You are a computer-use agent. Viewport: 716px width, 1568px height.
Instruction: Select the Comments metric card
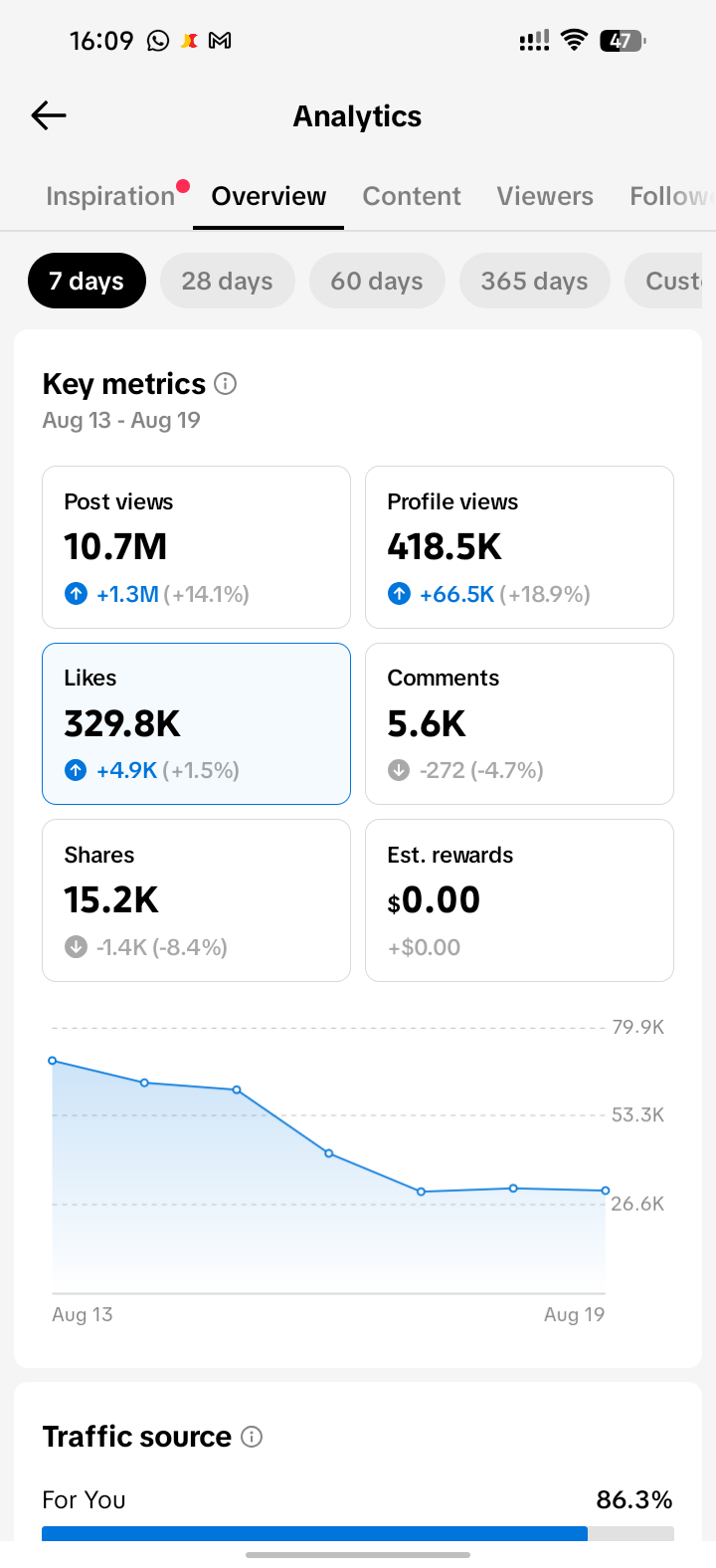519,723
